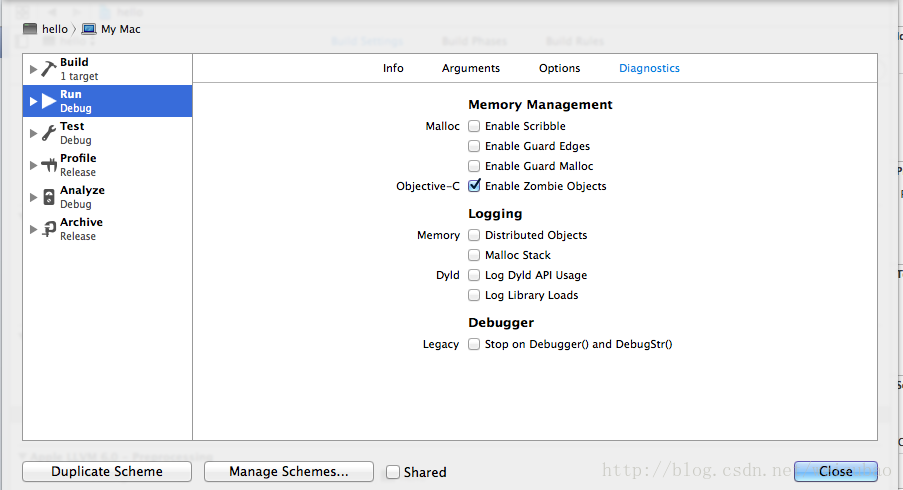Viewport: 903px width, 490px height.
Task: Open Manage Schemes dialog
Action: tap(289, 472)
